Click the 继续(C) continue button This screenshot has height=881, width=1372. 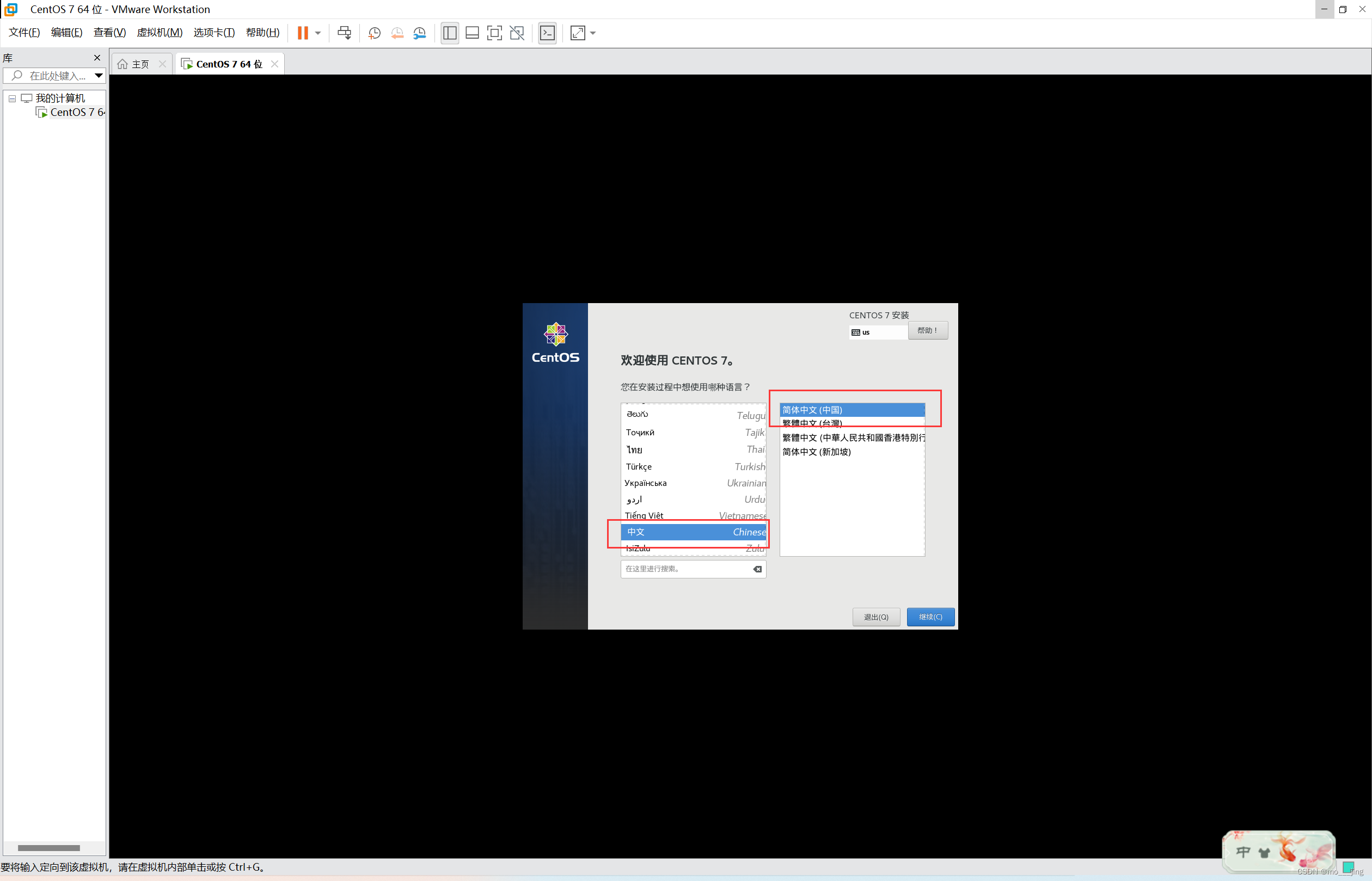coord(930,617)
